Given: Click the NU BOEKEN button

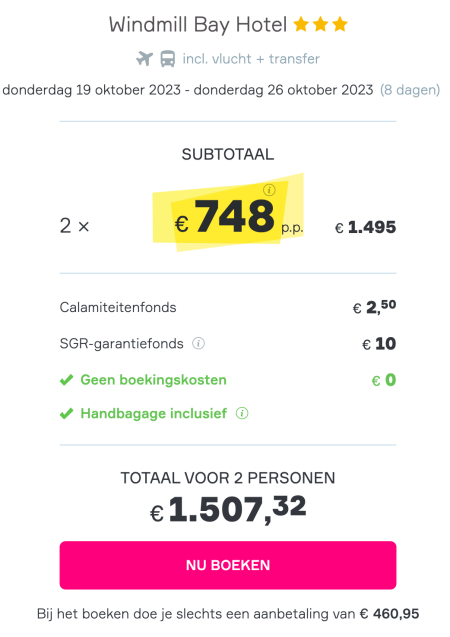Looking at the screenshot, I should click(228, 565).
